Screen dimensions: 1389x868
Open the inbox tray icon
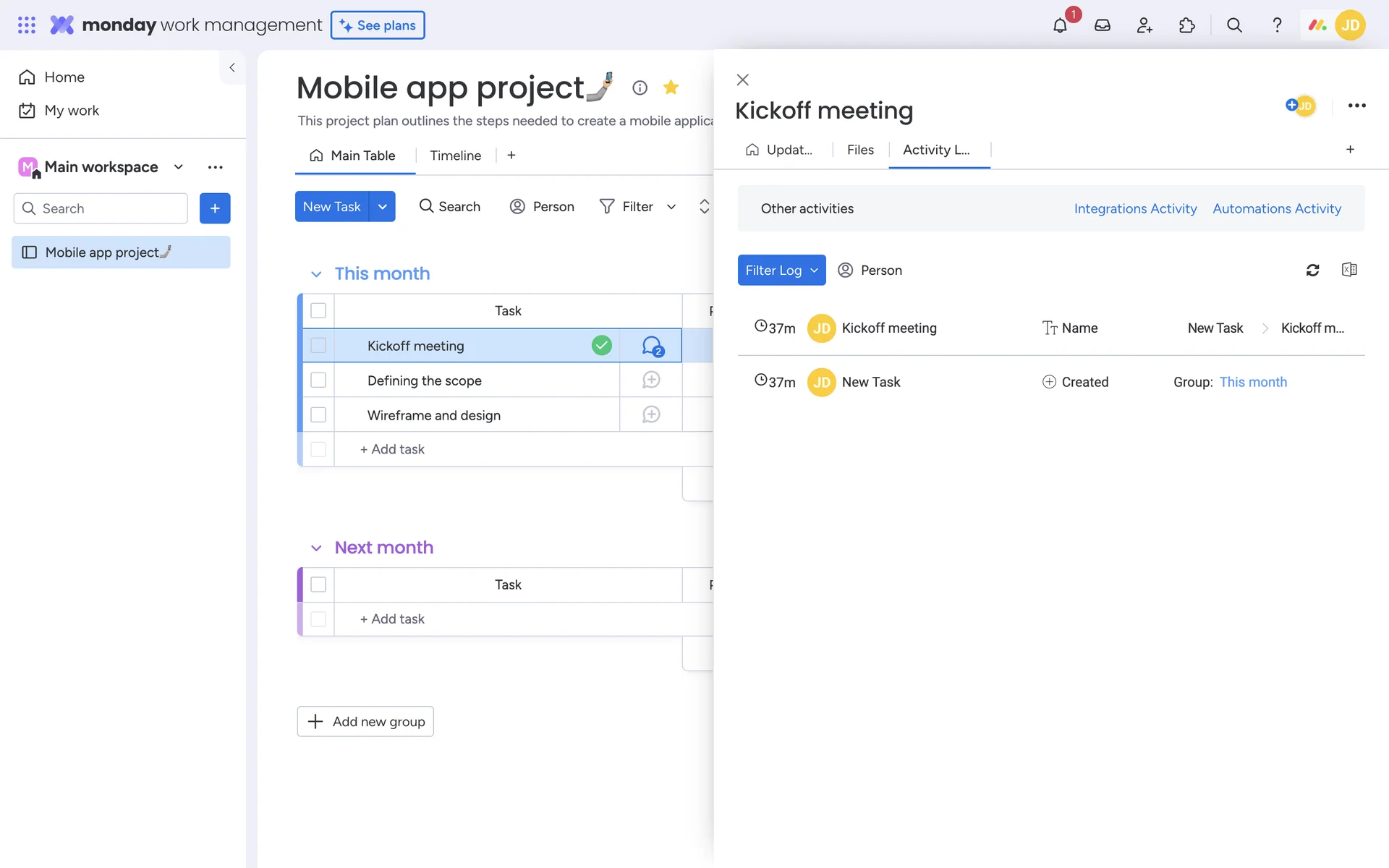point(1103,25)
